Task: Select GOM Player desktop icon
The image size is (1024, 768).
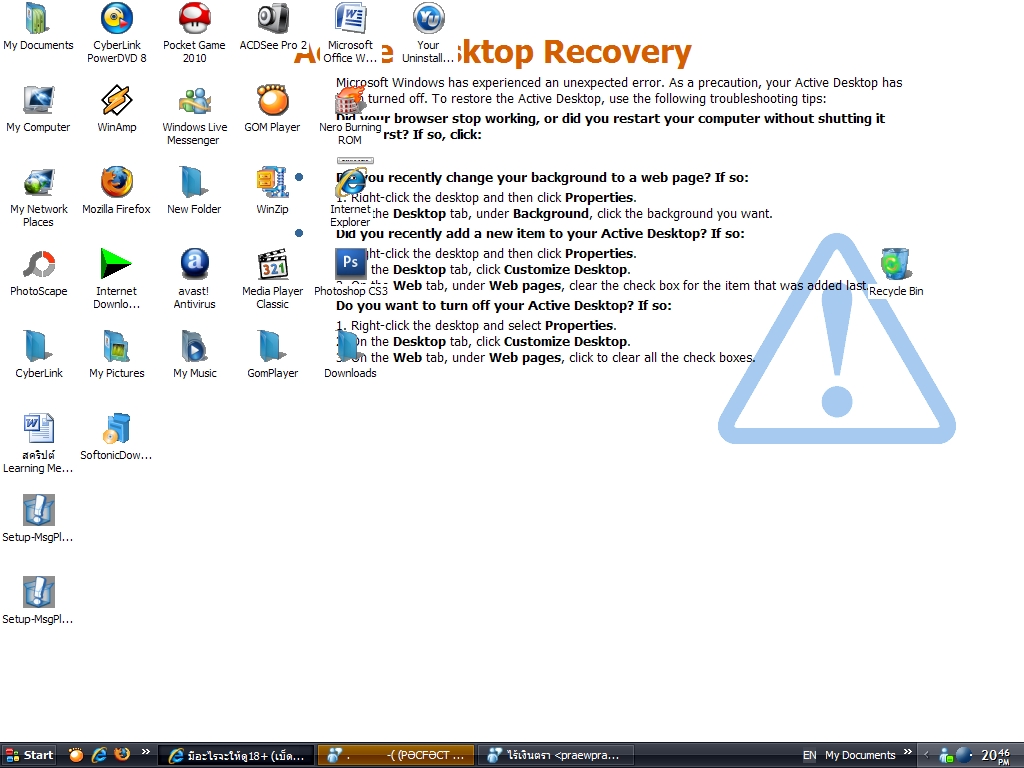Action: point(272,109)
